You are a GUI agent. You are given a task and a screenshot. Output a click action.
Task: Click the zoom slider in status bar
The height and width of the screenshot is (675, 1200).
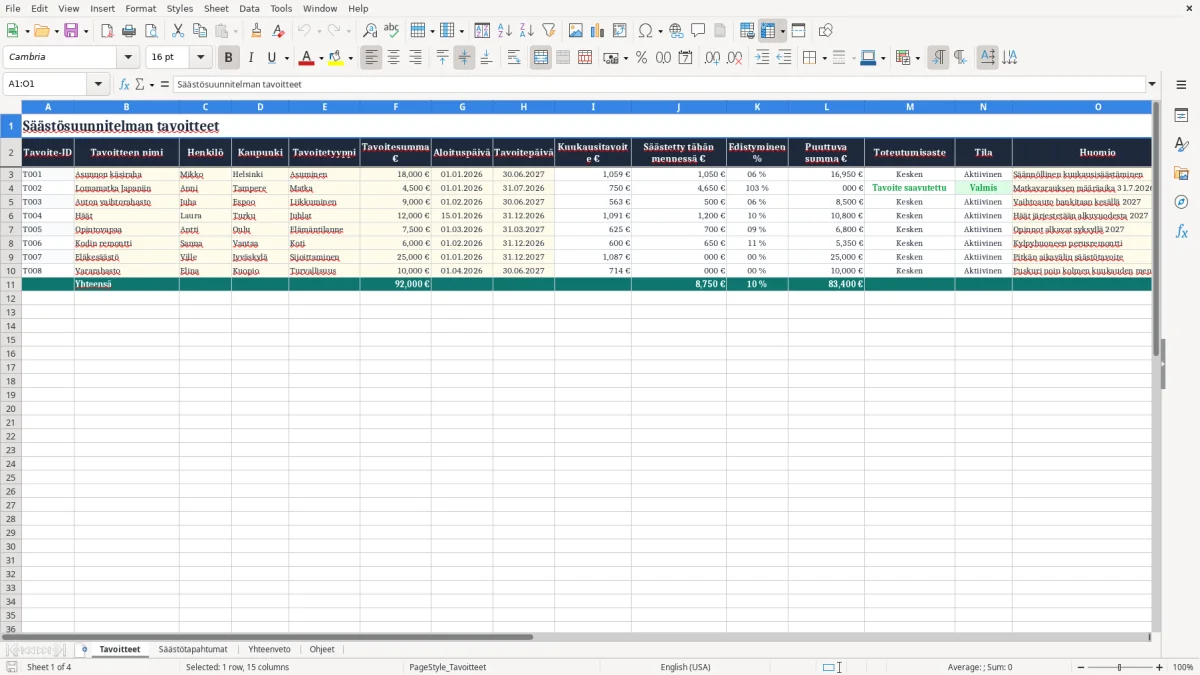tap(1120, 667)
